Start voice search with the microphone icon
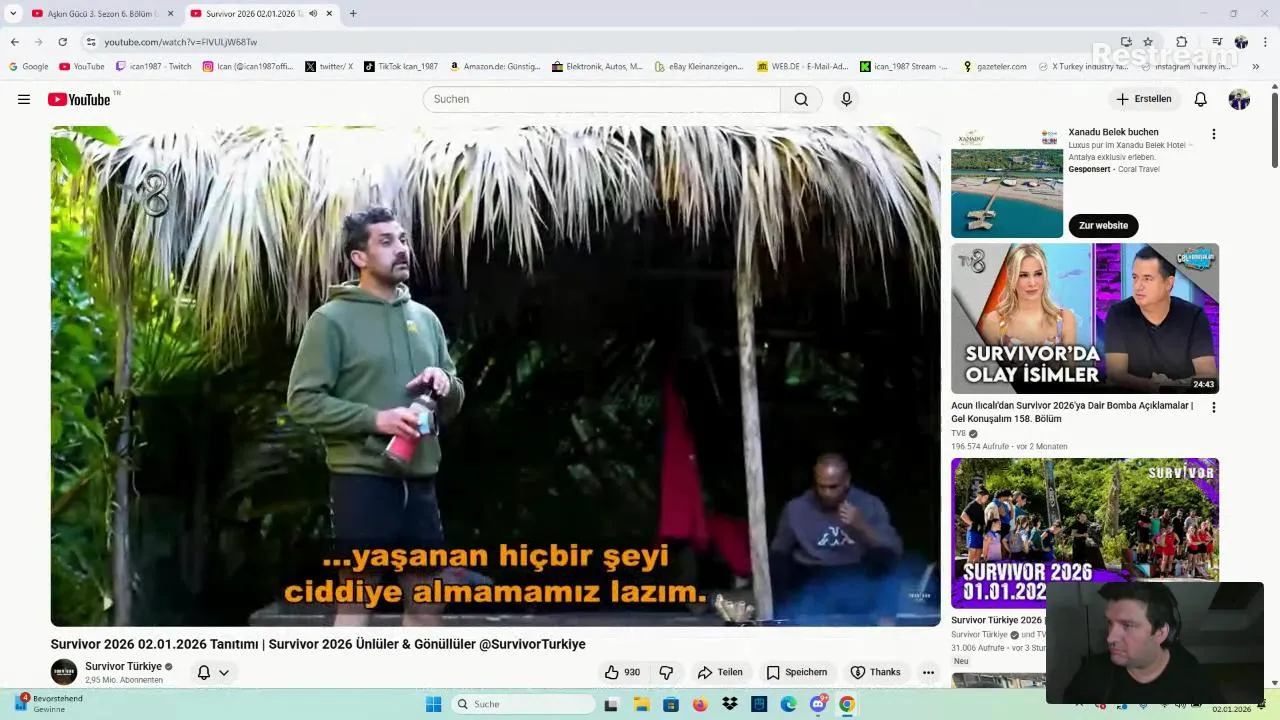 [846, 99]
